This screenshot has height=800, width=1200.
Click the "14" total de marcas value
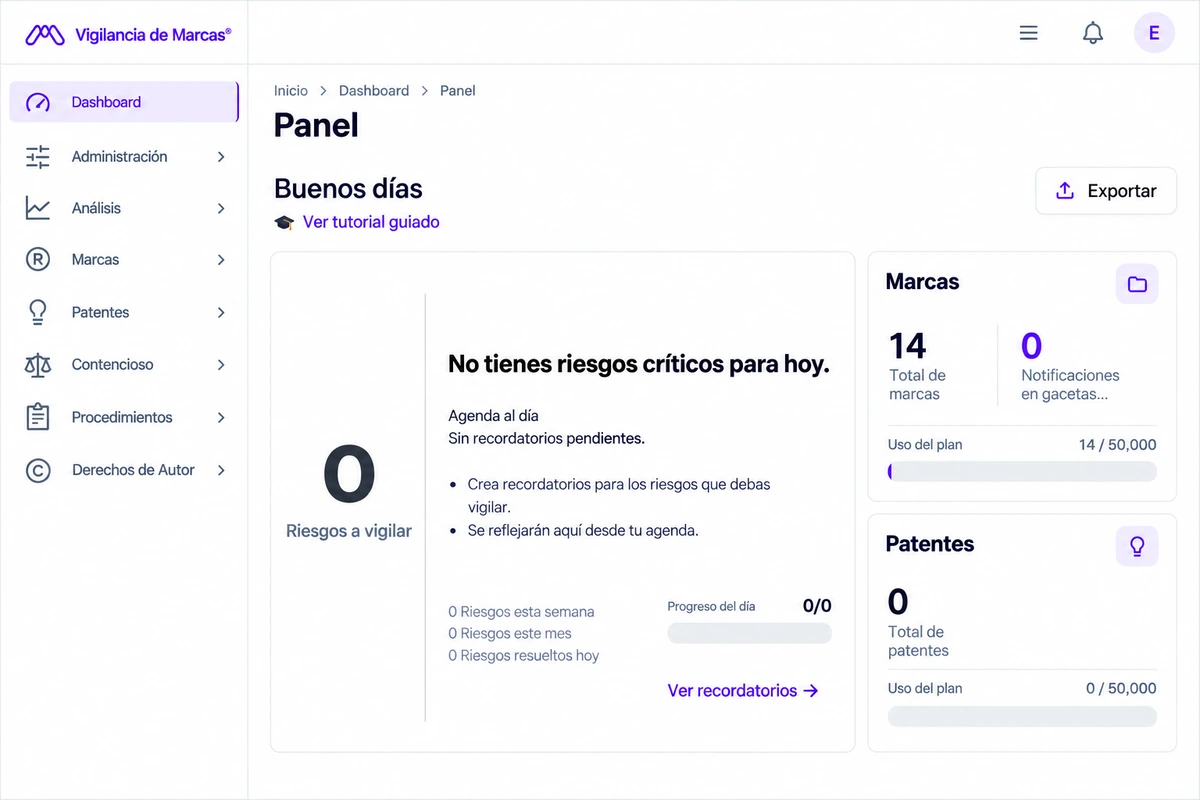(x=908, y=346)
